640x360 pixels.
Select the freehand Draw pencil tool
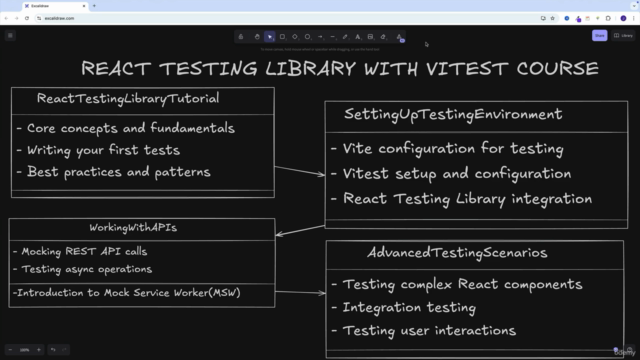(345, 37)
